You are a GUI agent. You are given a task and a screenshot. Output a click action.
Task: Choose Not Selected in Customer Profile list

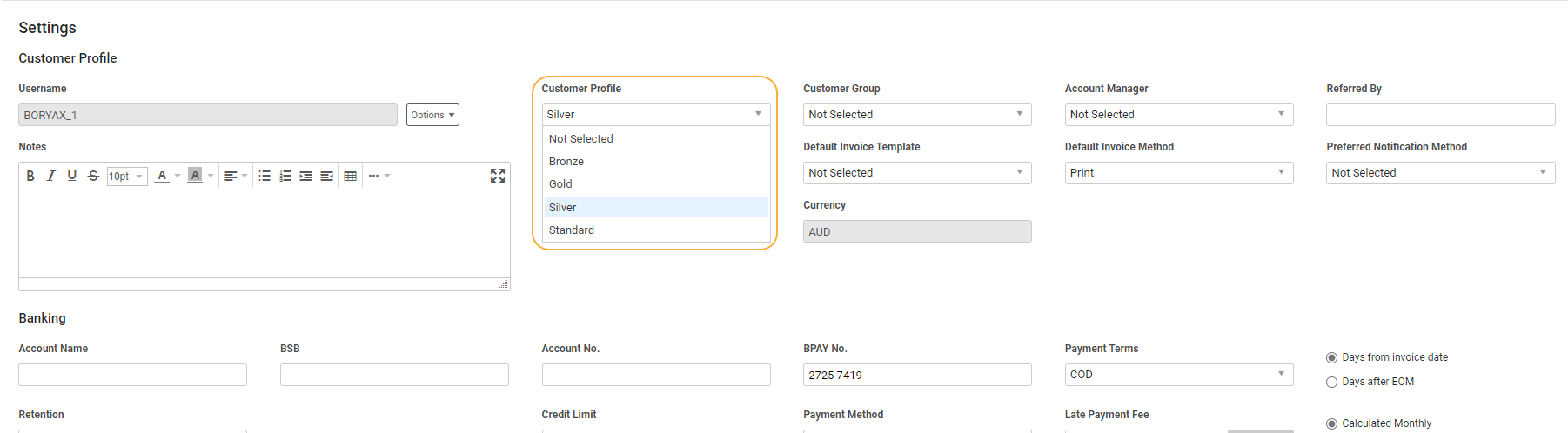pos(656,139)
